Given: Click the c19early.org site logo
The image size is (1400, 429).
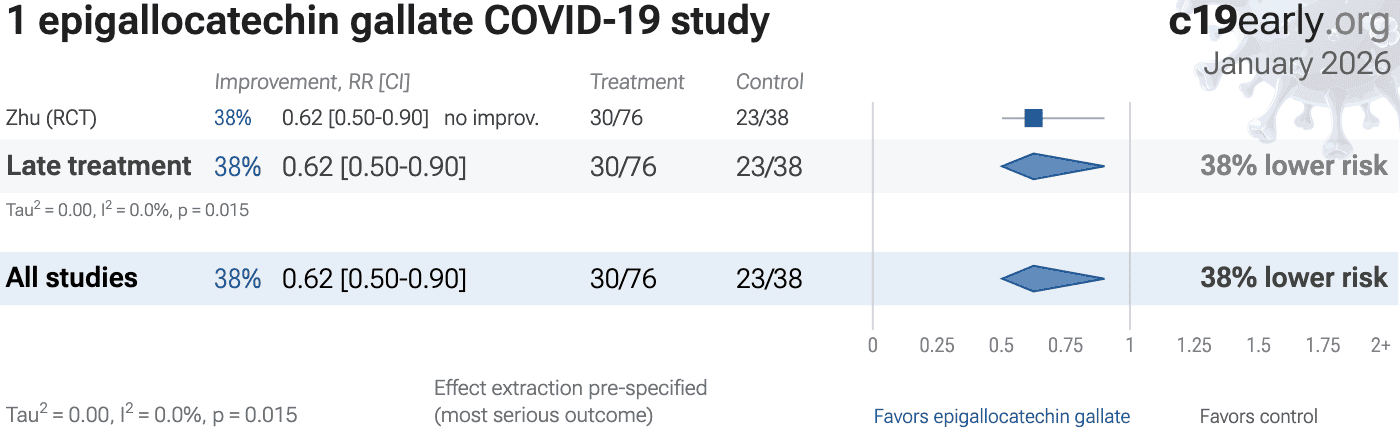Looking at the screenshot, I should pyautogui.click(x=1279, y=23).
